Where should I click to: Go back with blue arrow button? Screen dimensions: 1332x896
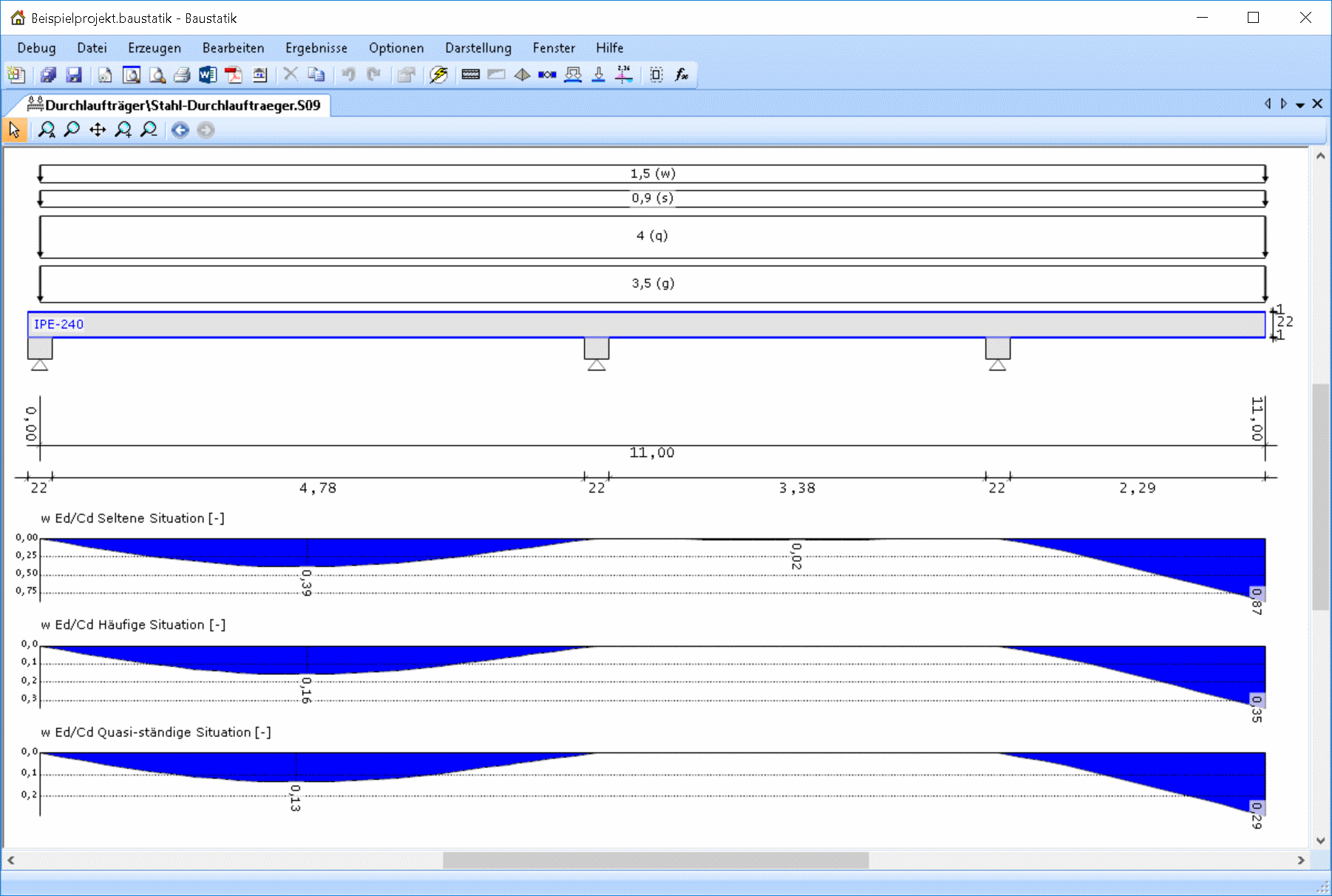(180, 130)
